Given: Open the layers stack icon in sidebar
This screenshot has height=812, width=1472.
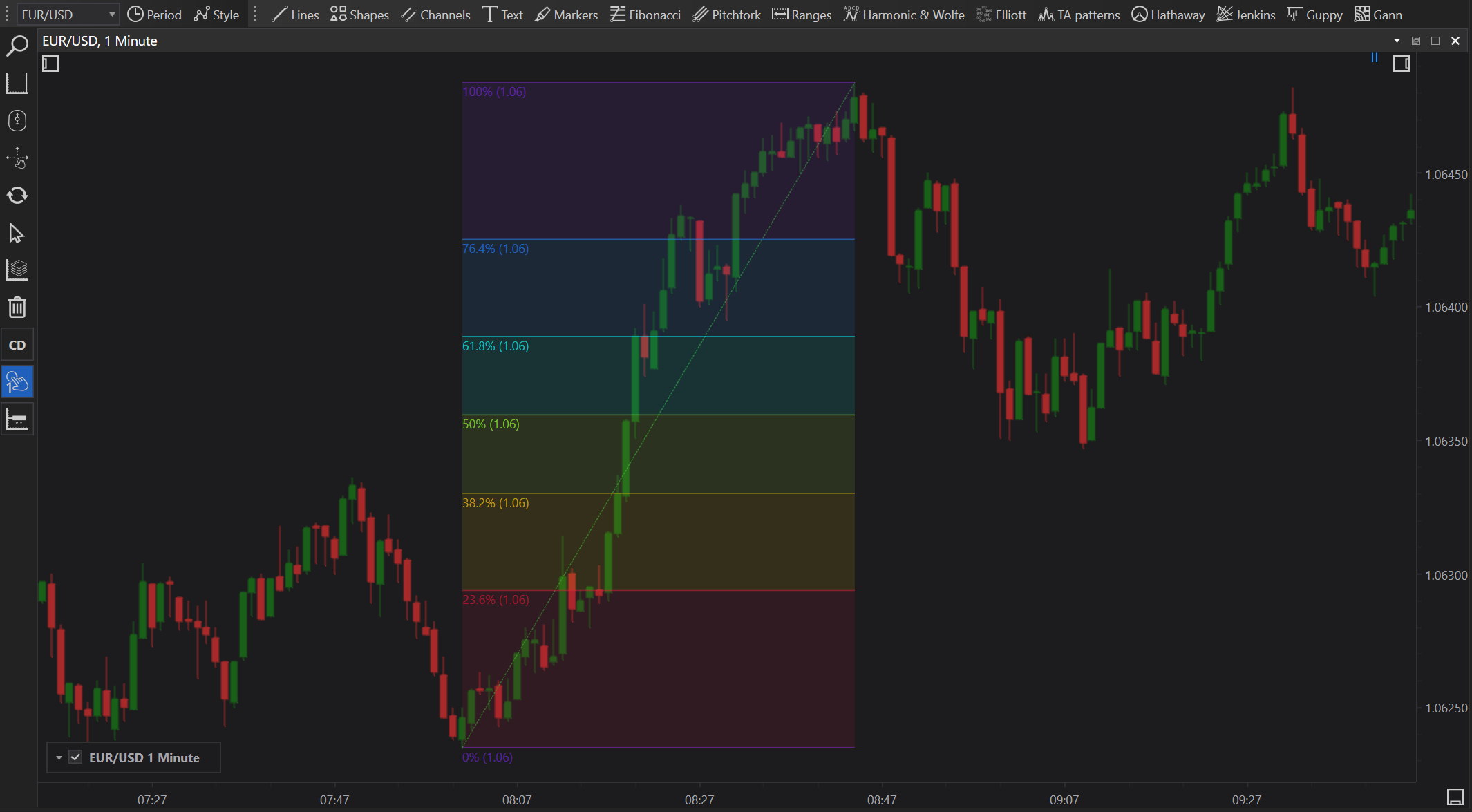Looking at the screenshot, I should point(17,270).
